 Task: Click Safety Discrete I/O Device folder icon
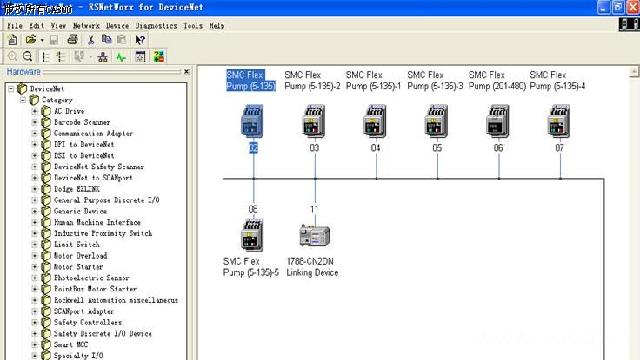click(x=46, y=333)
